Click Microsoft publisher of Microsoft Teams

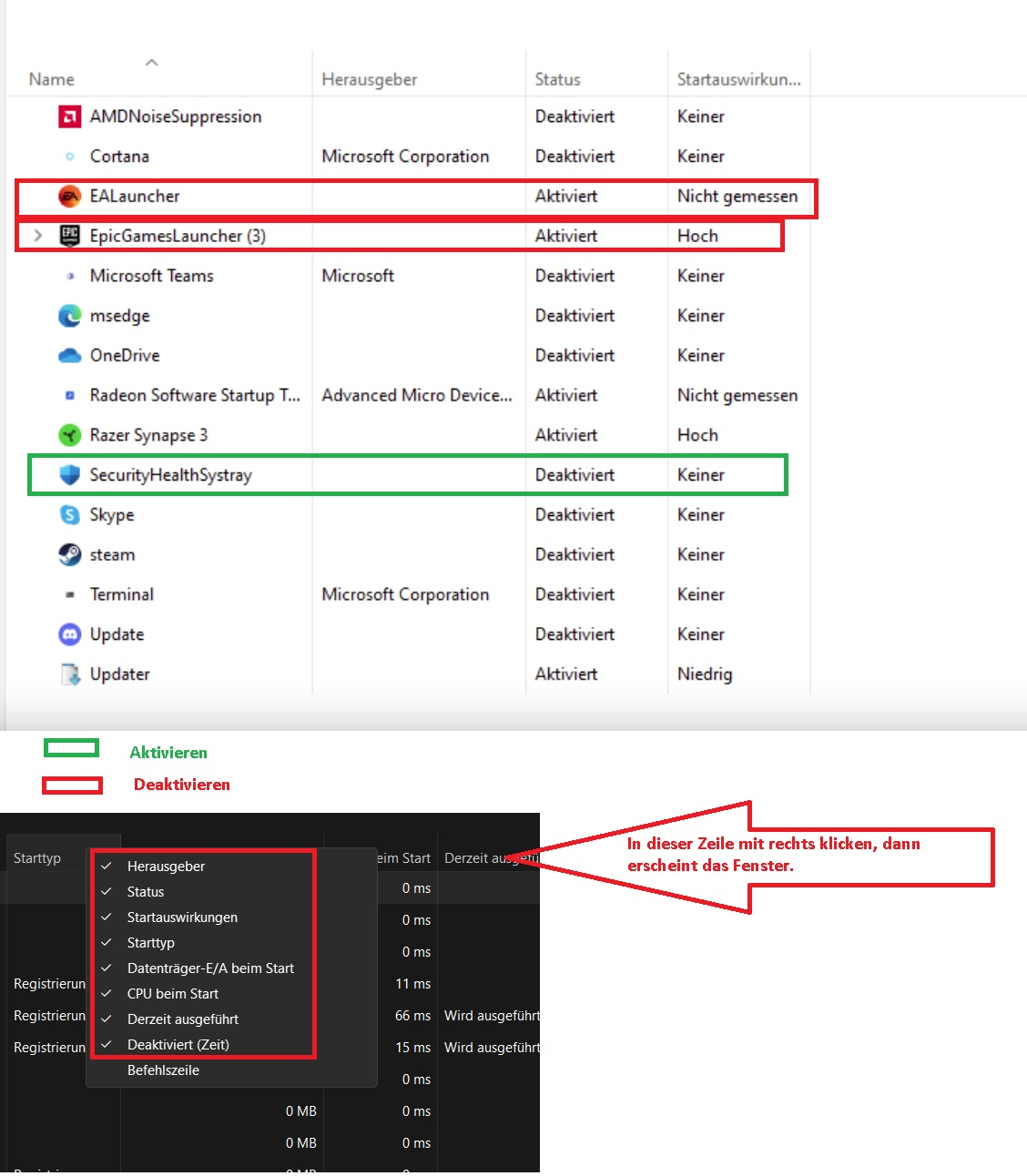[x=358, y=276]
